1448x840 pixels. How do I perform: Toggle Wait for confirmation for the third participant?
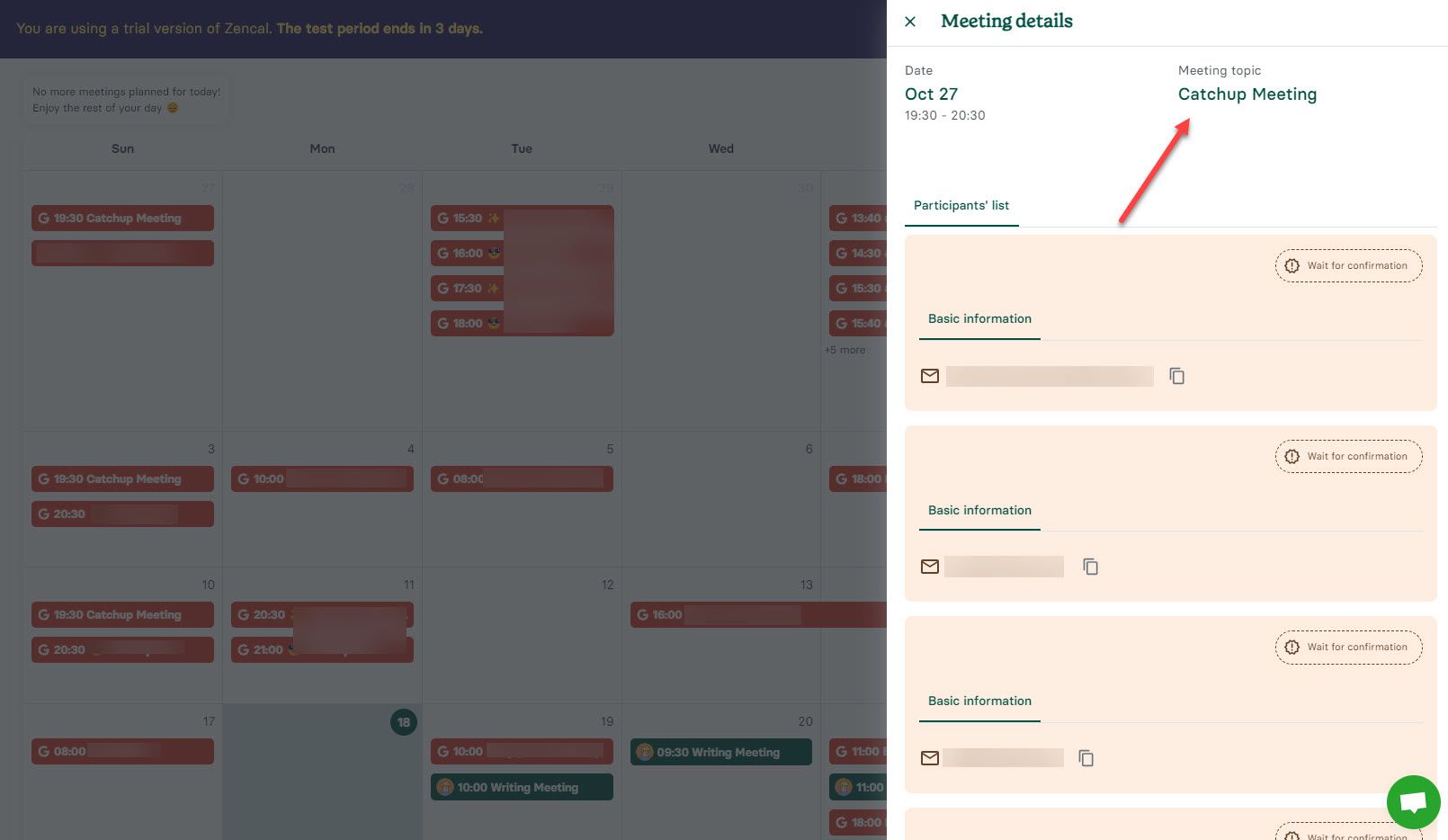click(1348, 647)
